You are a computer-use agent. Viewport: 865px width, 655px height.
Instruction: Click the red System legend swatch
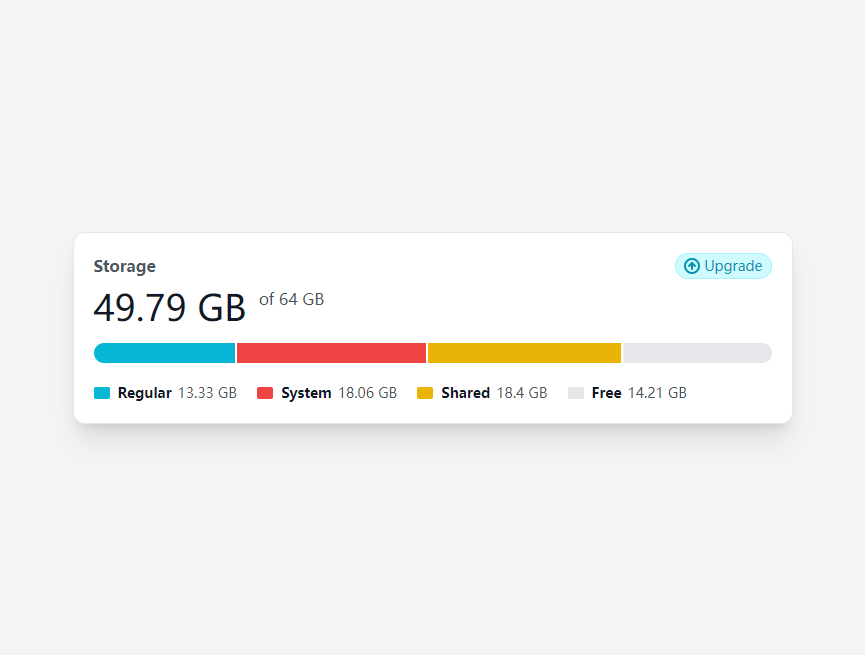tap(265, 393)
